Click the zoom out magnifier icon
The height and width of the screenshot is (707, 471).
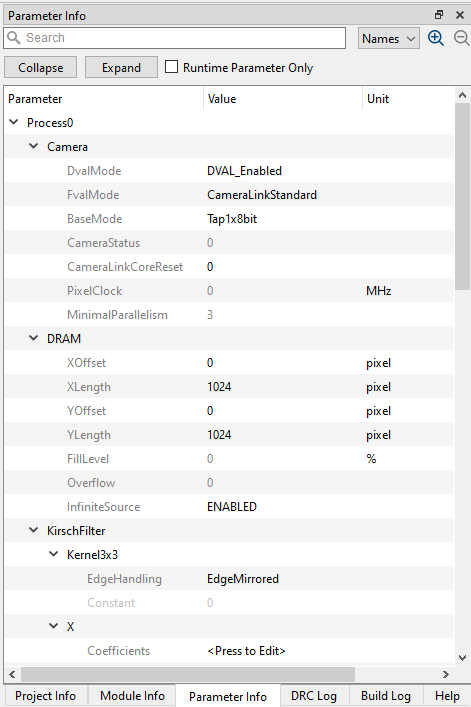coord(462,38)
